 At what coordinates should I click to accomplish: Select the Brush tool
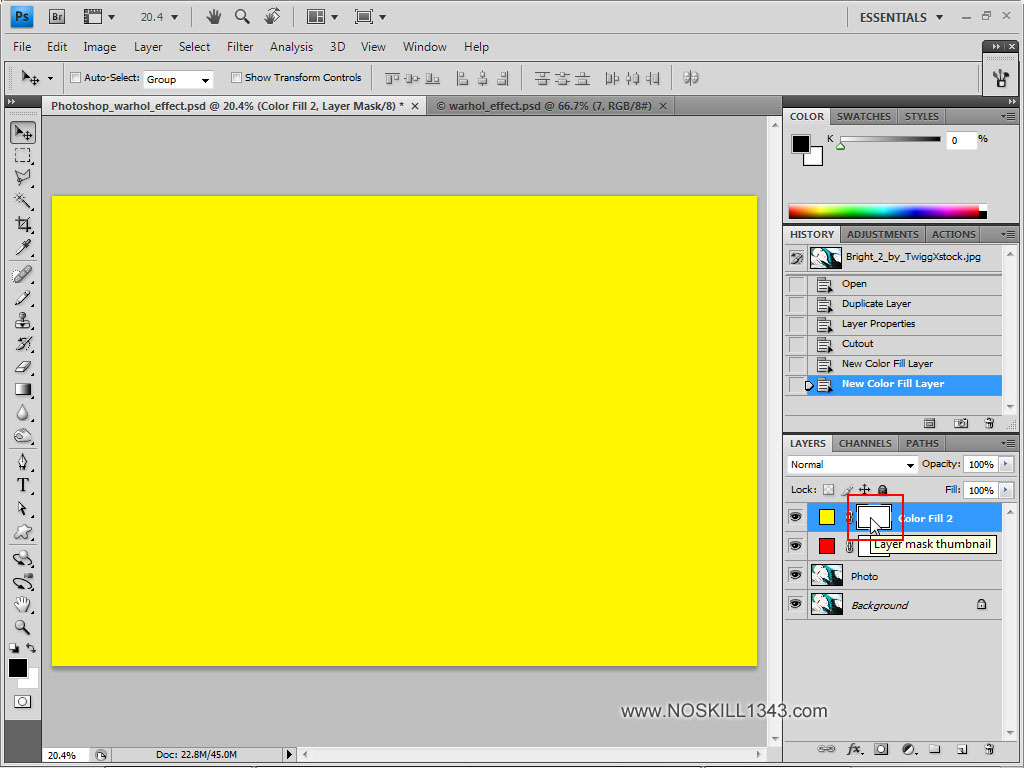pos(23,298)
